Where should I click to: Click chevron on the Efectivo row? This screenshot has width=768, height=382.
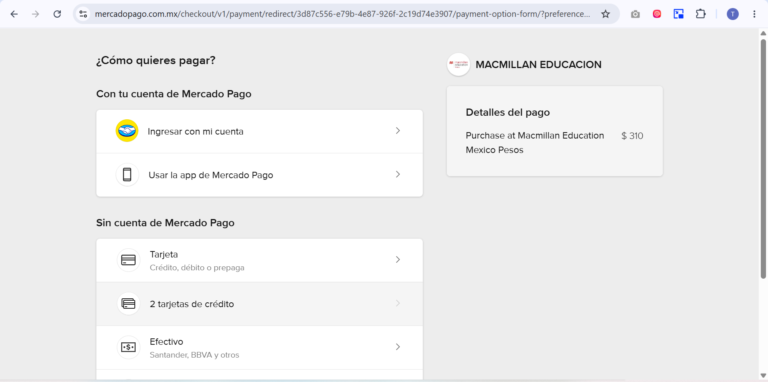pos(398,347)
